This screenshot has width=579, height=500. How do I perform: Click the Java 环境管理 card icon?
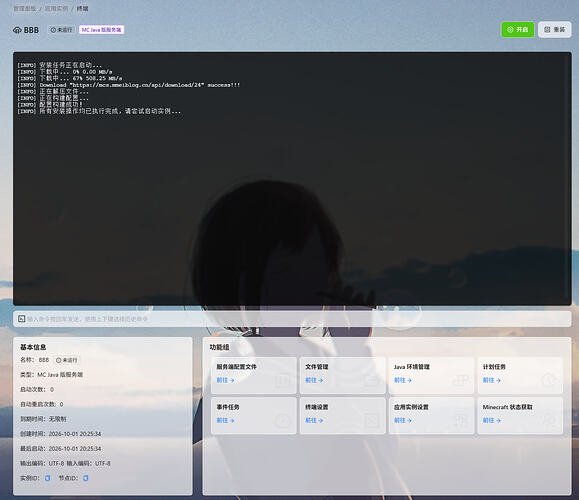(460, 380)
